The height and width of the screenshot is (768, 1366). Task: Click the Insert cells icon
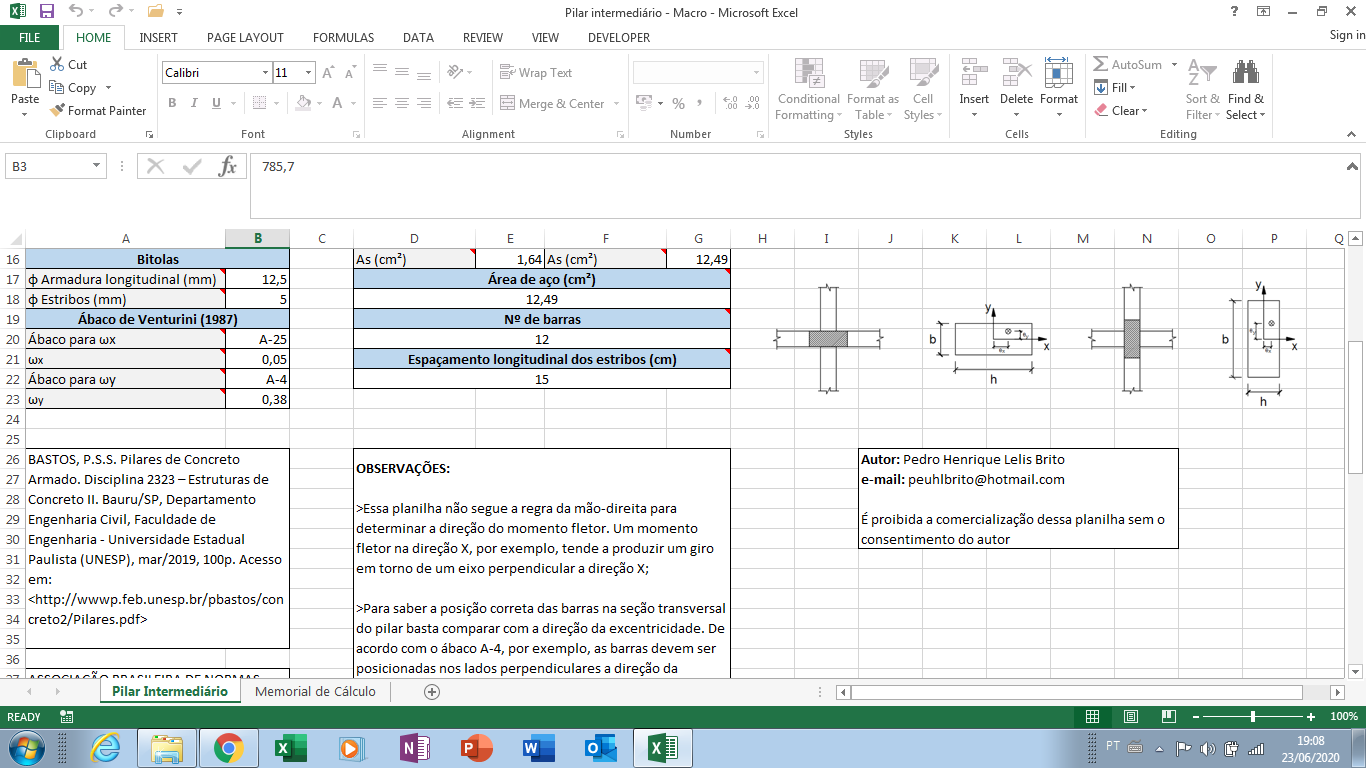974,73
